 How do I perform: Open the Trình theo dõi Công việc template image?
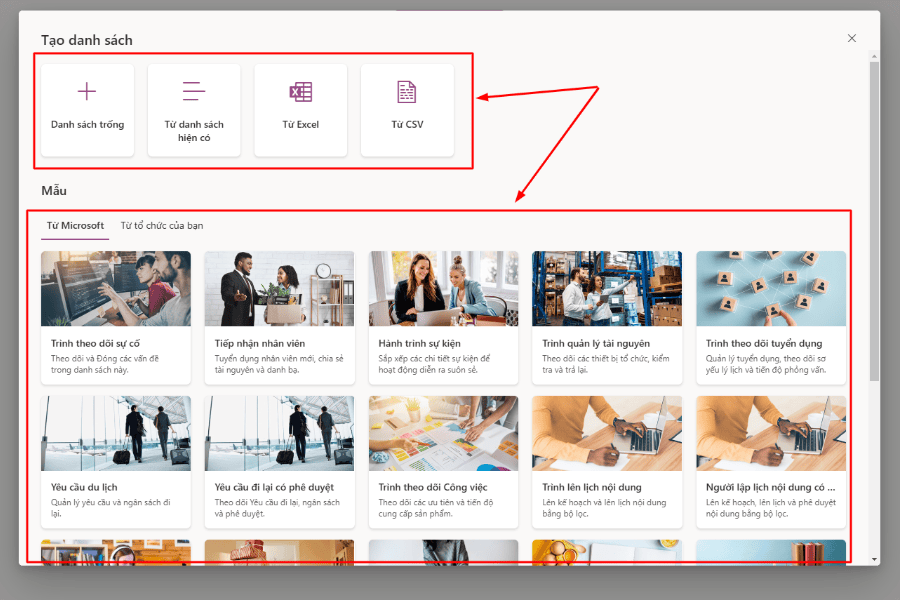[443, 433]
